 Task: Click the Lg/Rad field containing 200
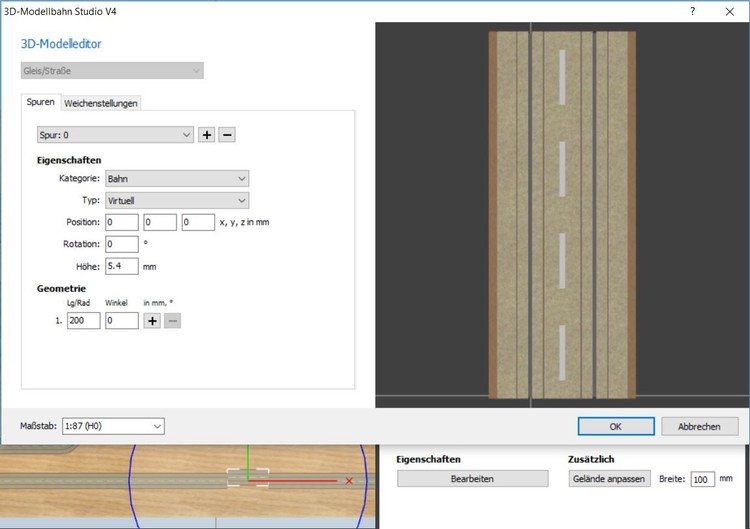coord(84,321)
